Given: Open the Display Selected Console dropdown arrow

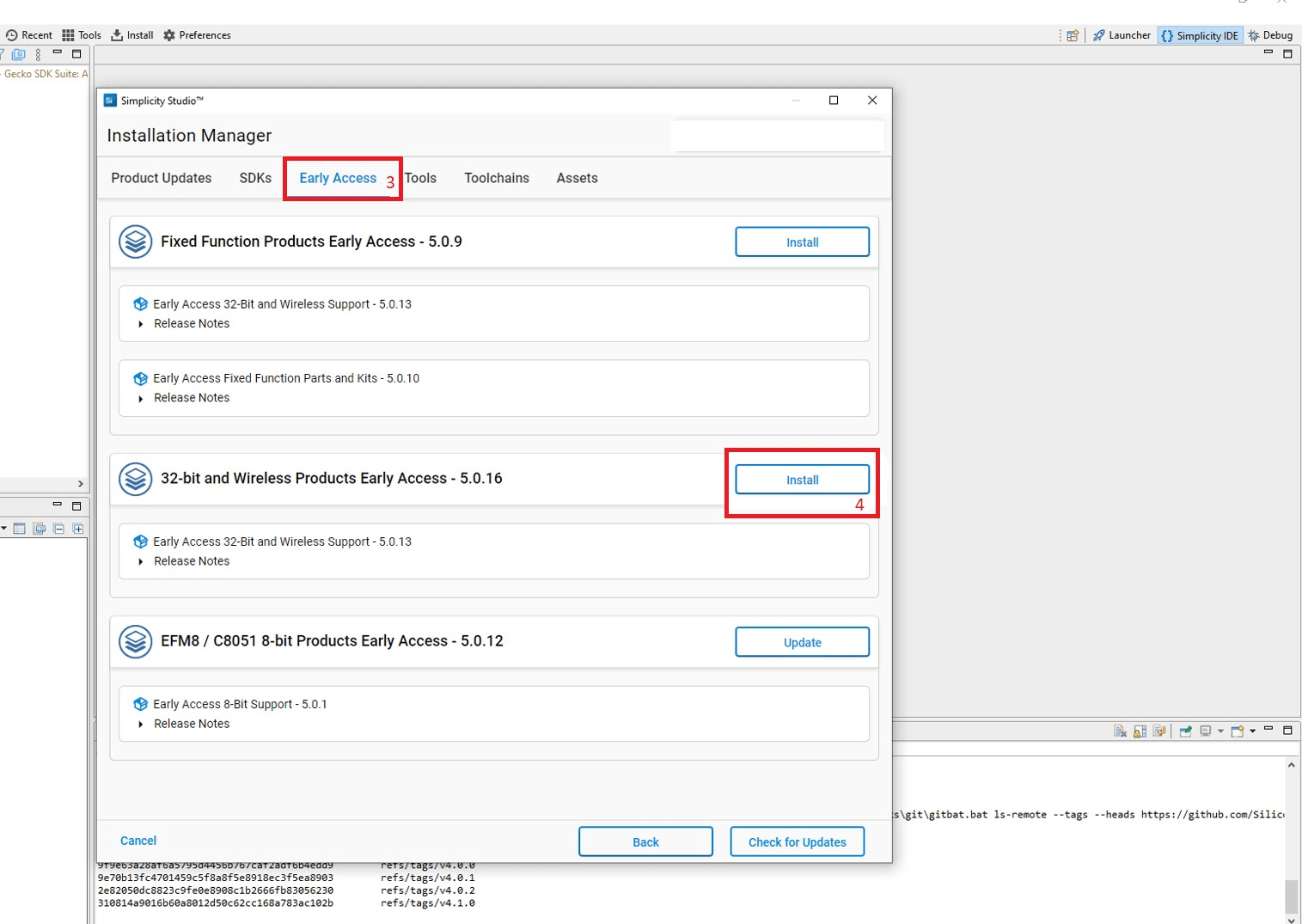Looking at the screenshot, I should [x=1220, y=731].
